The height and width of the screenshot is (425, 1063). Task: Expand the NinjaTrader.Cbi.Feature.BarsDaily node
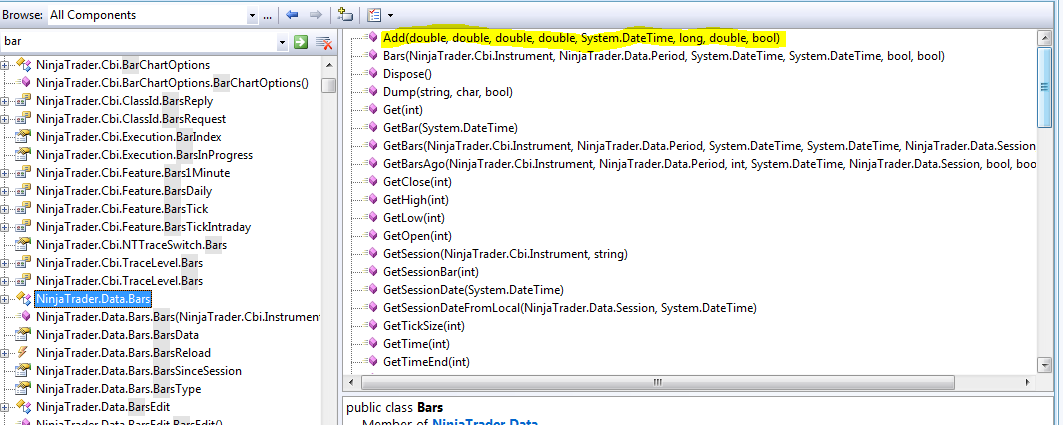(x=5, y=191)
